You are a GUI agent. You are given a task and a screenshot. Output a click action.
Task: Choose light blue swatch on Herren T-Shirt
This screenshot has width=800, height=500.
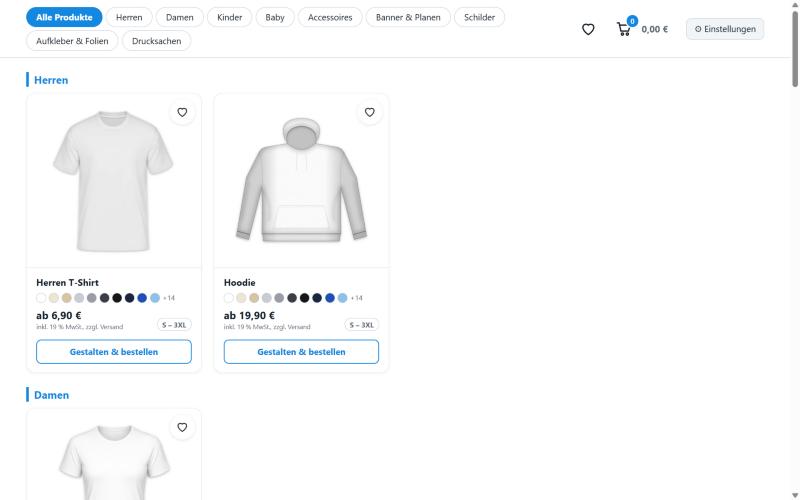point(155,298)
